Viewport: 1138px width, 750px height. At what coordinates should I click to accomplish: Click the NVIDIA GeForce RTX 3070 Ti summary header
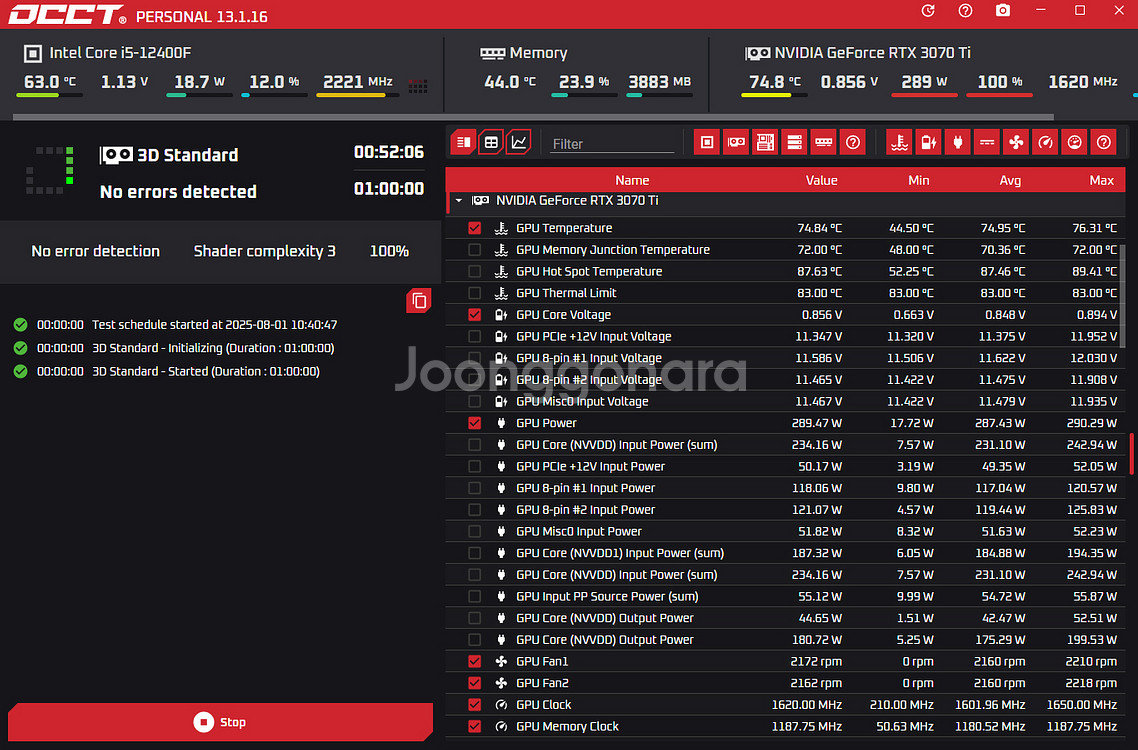858,53
